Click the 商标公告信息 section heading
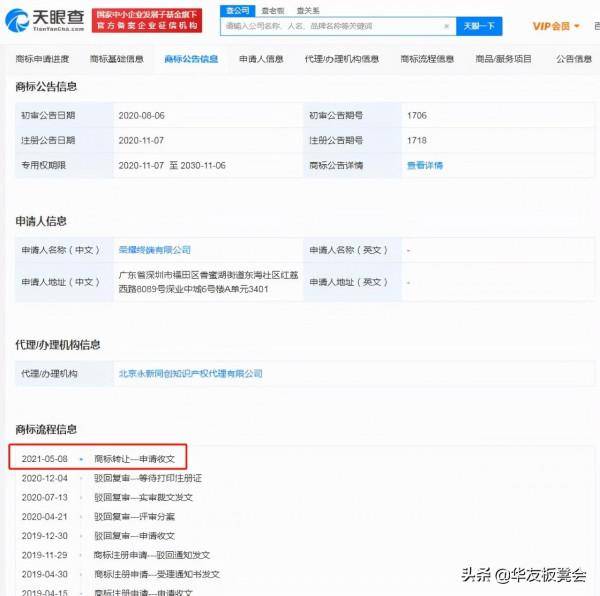The height and width of the screenshot is (596, 600). point(46,86)
